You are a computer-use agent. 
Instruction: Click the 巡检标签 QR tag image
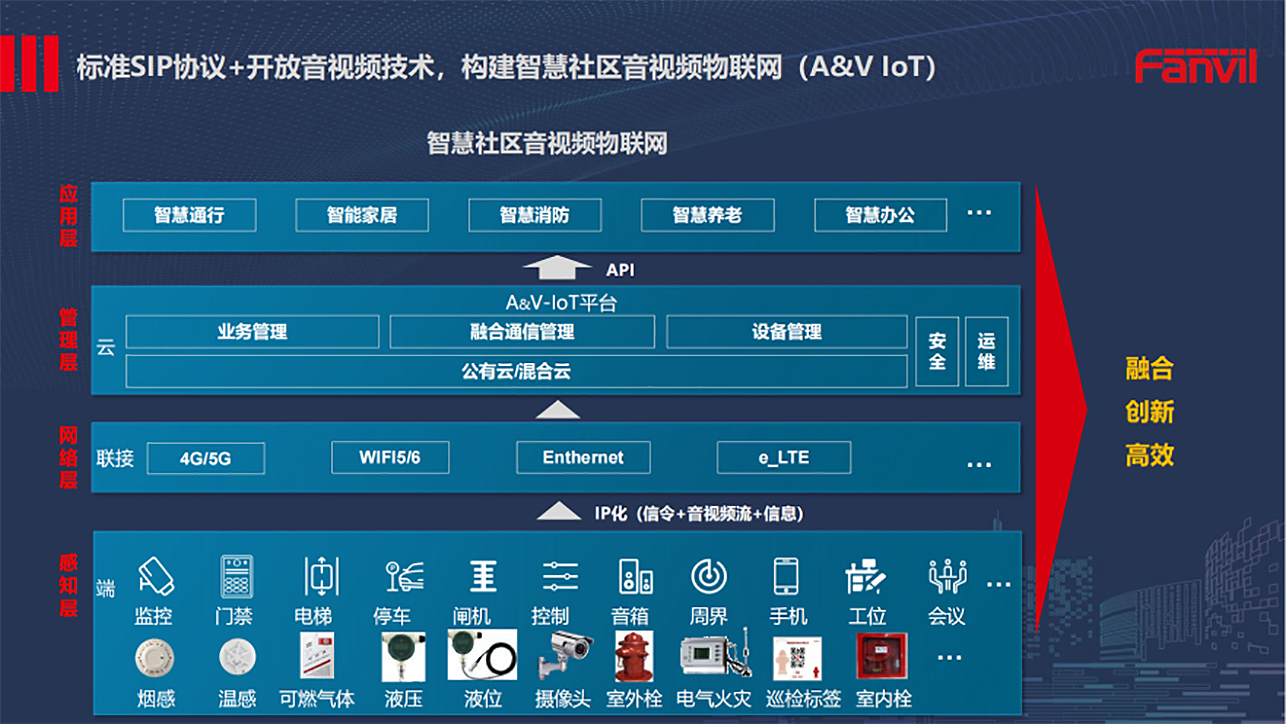[797, 657]
